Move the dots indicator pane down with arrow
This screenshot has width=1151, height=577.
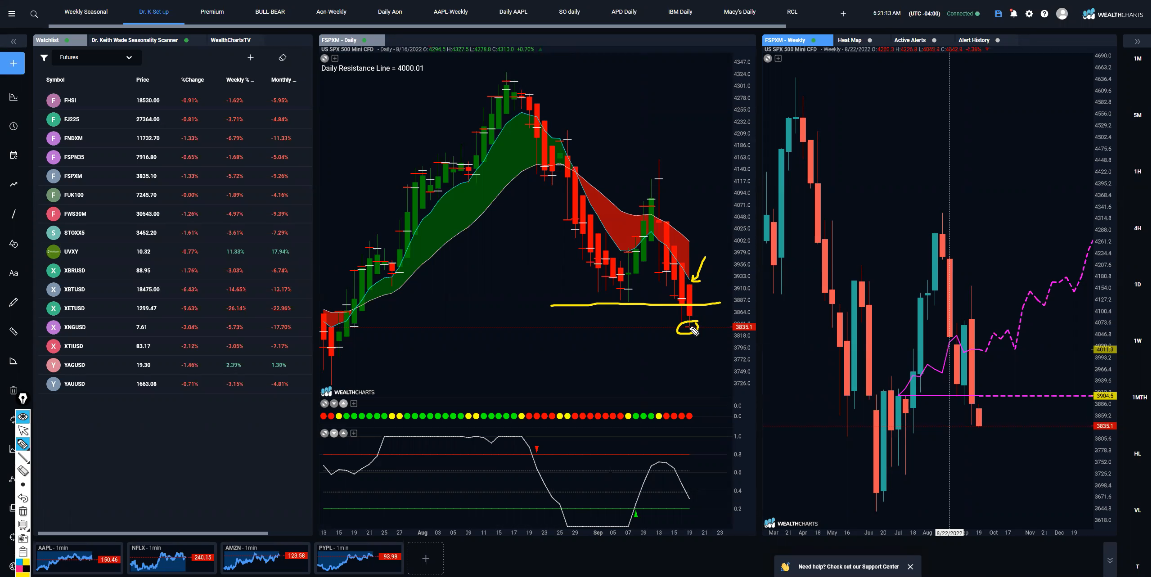coord(334,404)
